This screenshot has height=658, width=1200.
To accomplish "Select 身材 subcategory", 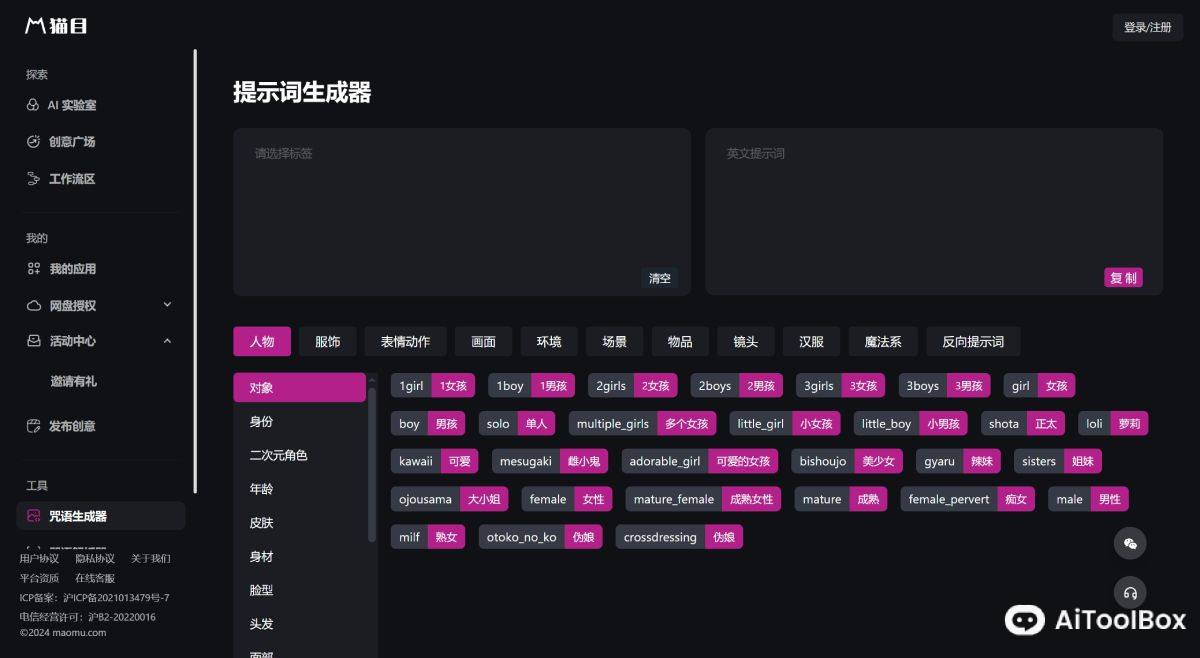I will (x=299, y=557).
